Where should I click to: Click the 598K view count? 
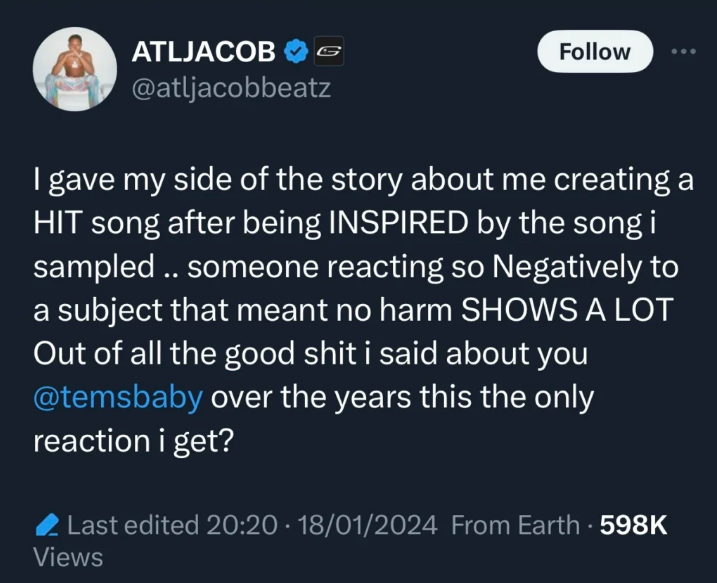click(632, 524)
